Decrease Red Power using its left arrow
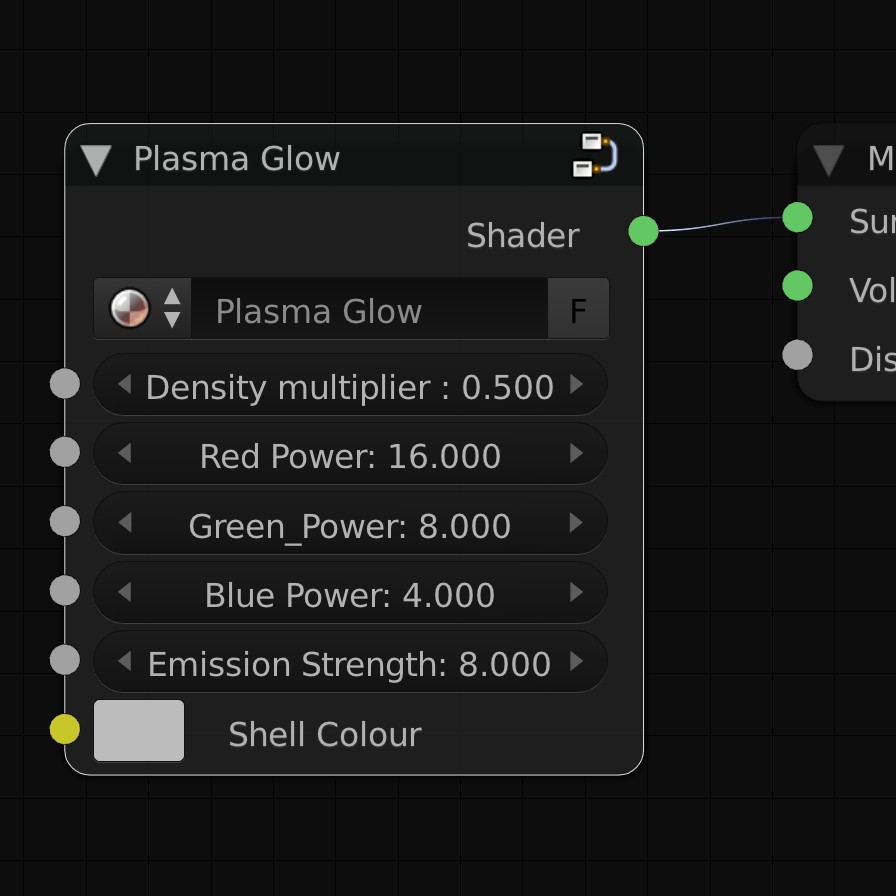 [125, 454]
